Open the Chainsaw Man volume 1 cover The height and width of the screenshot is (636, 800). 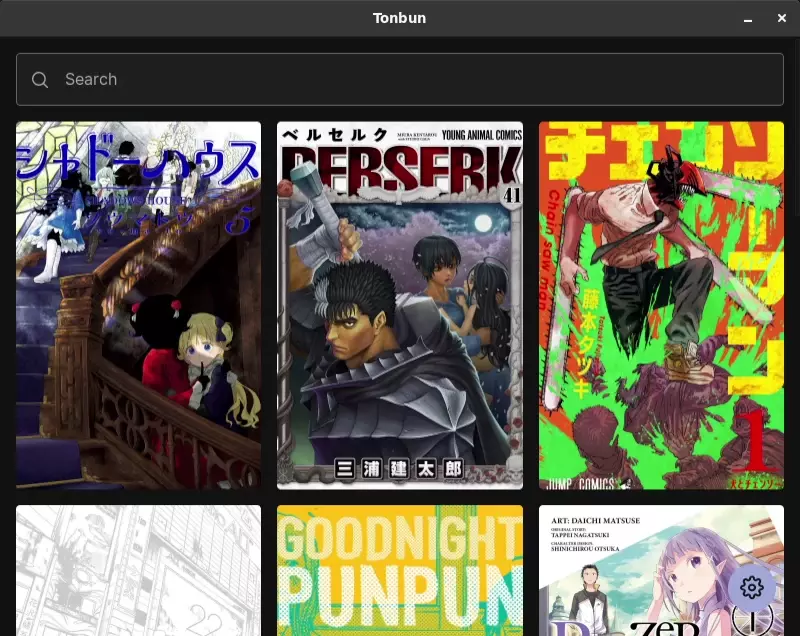tap(661, 305)
